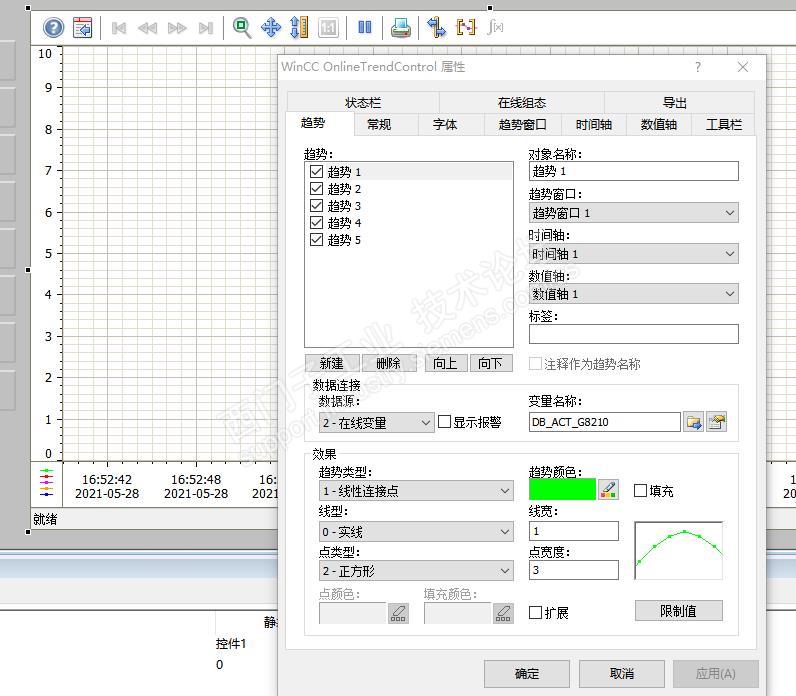
Task: Switch to the 工具栏 tab
Action: 723,124
